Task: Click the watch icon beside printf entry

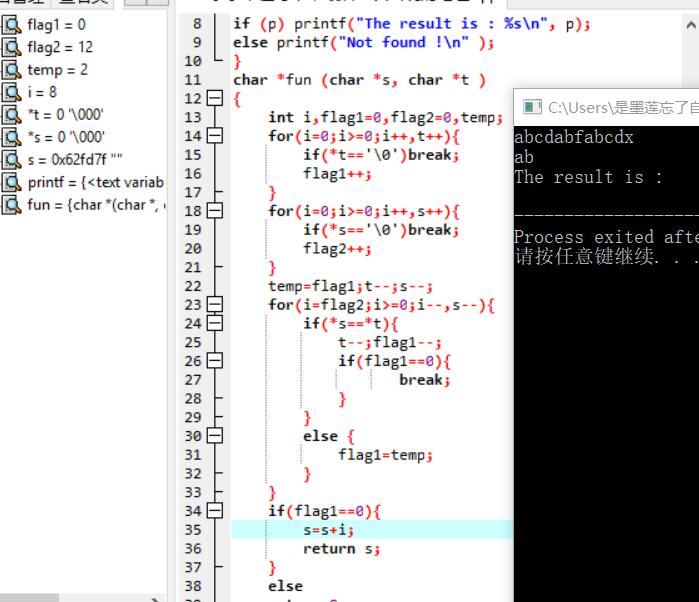Action: pos(12,182)
